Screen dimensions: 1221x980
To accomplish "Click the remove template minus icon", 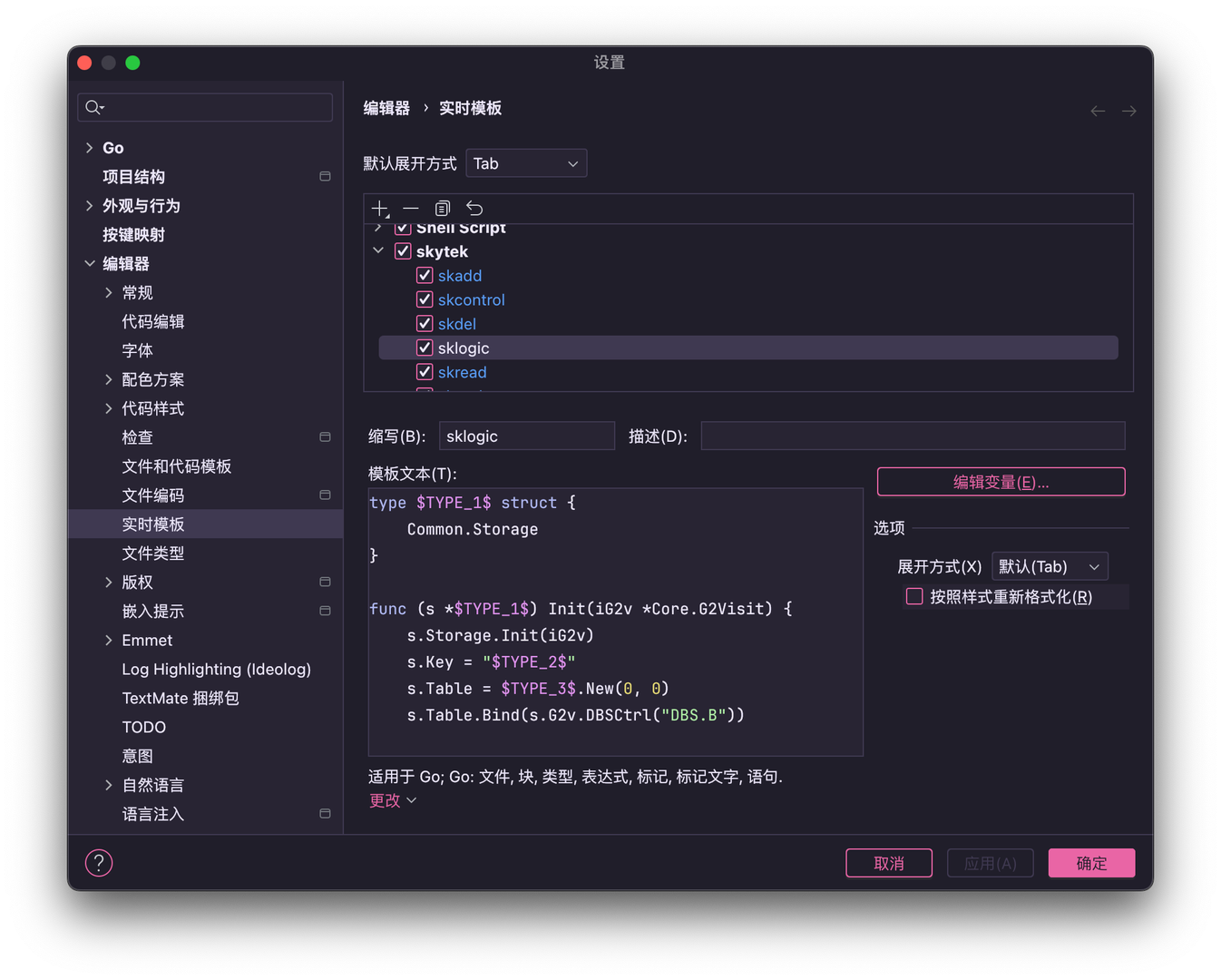I will click(411, 209).
